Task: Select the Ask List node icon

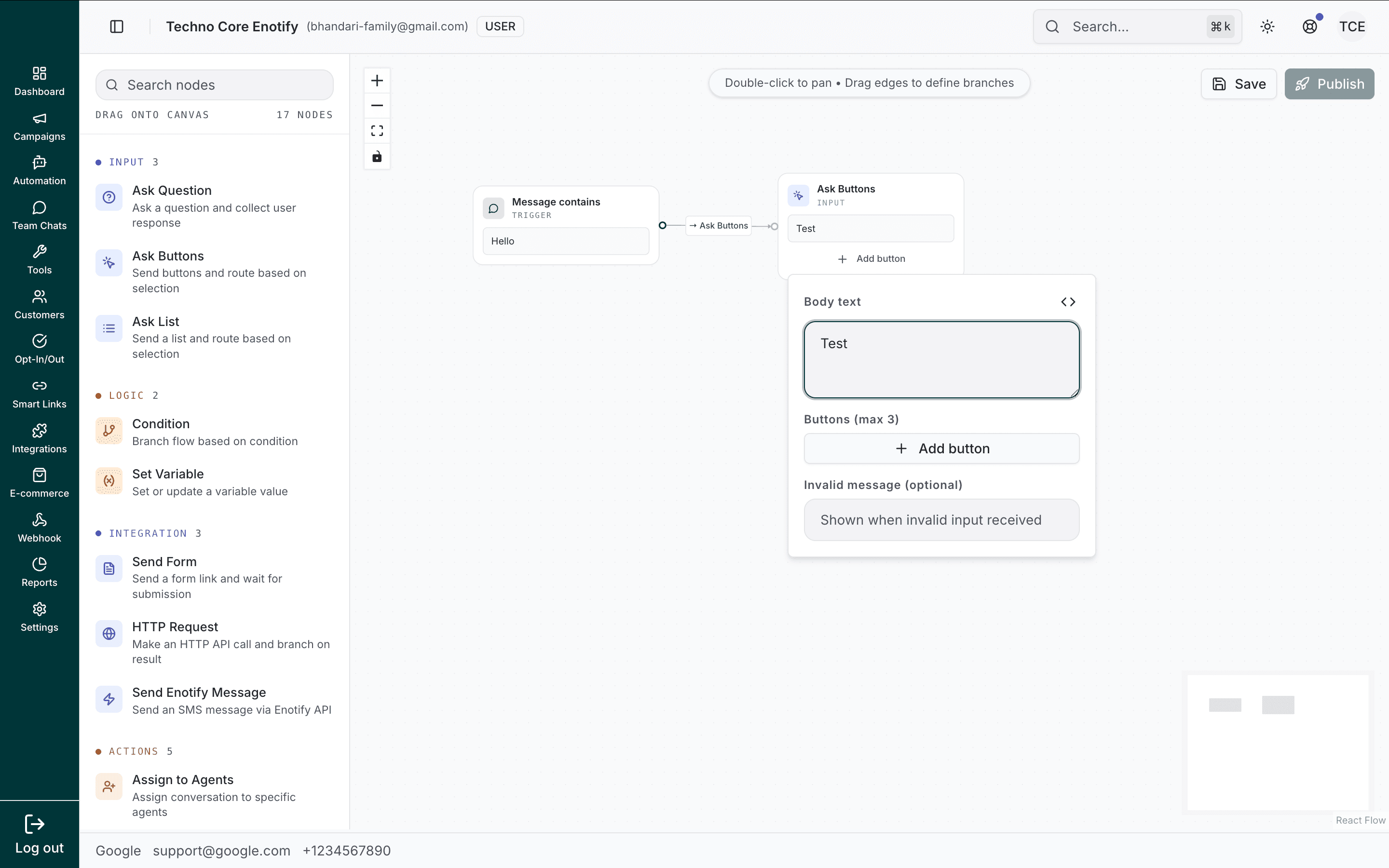Action: tap(109, 328)
